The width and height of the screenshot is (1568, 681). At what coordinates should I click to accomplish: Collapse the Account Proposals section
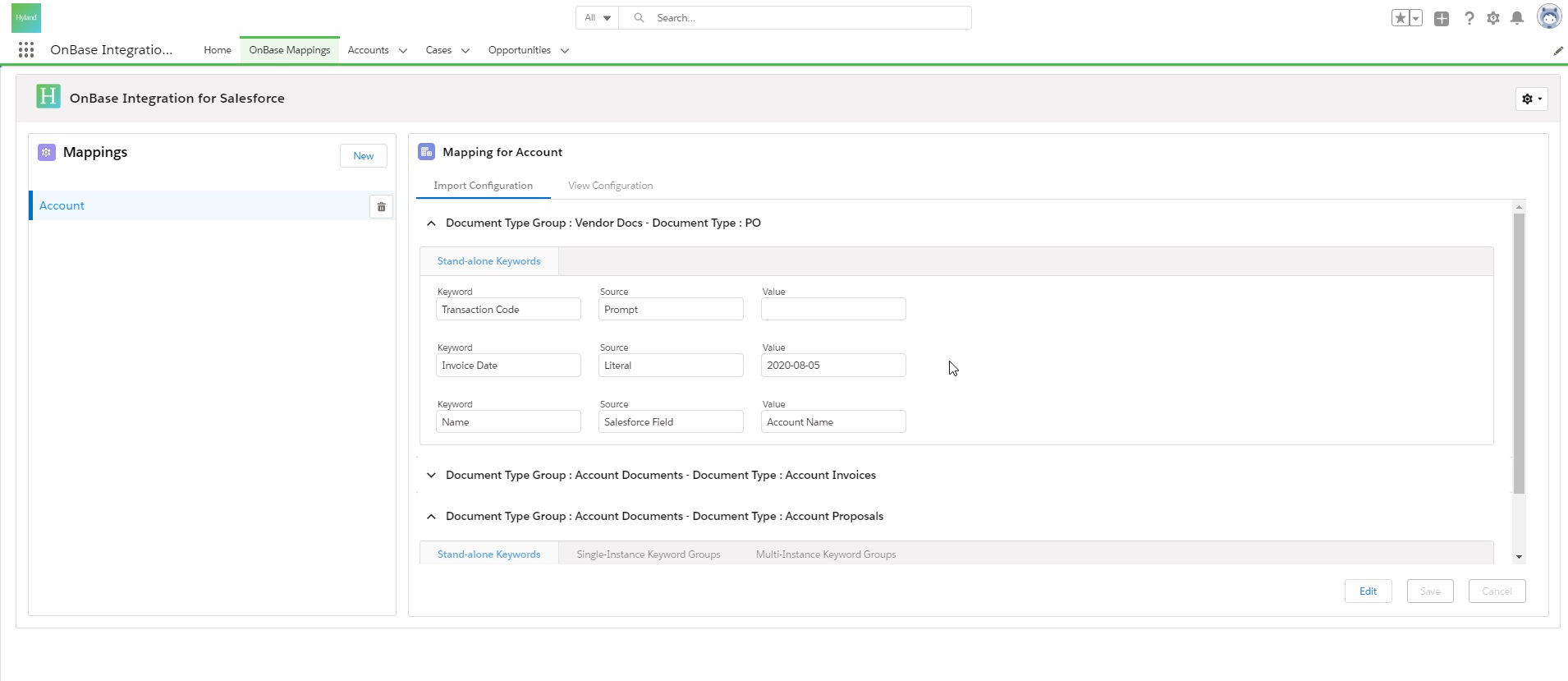click(x=431, y=517)
